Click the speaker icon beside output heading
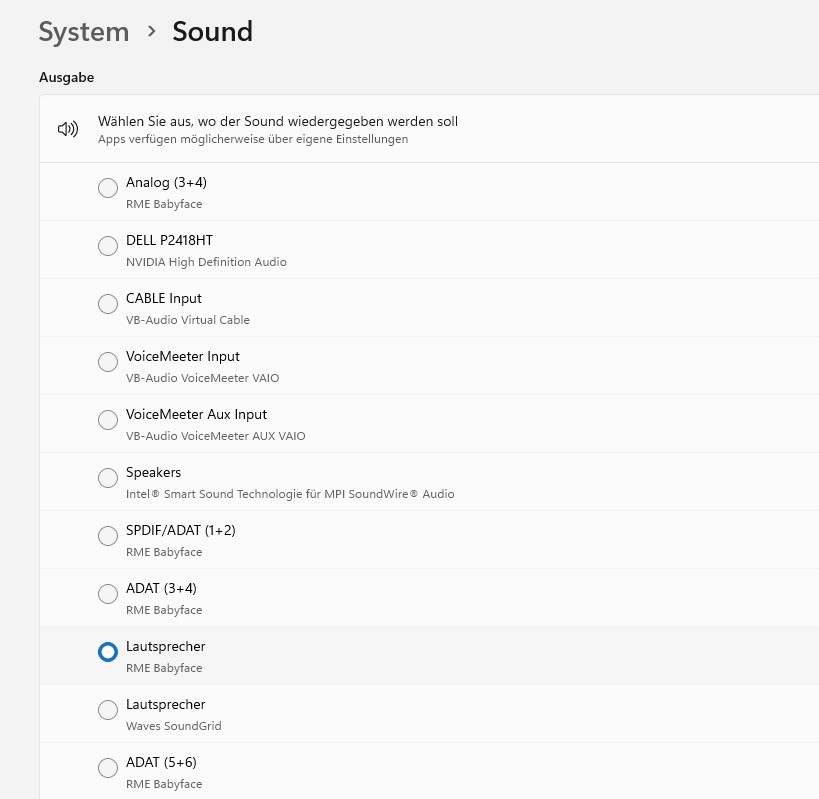 [68, 129]
